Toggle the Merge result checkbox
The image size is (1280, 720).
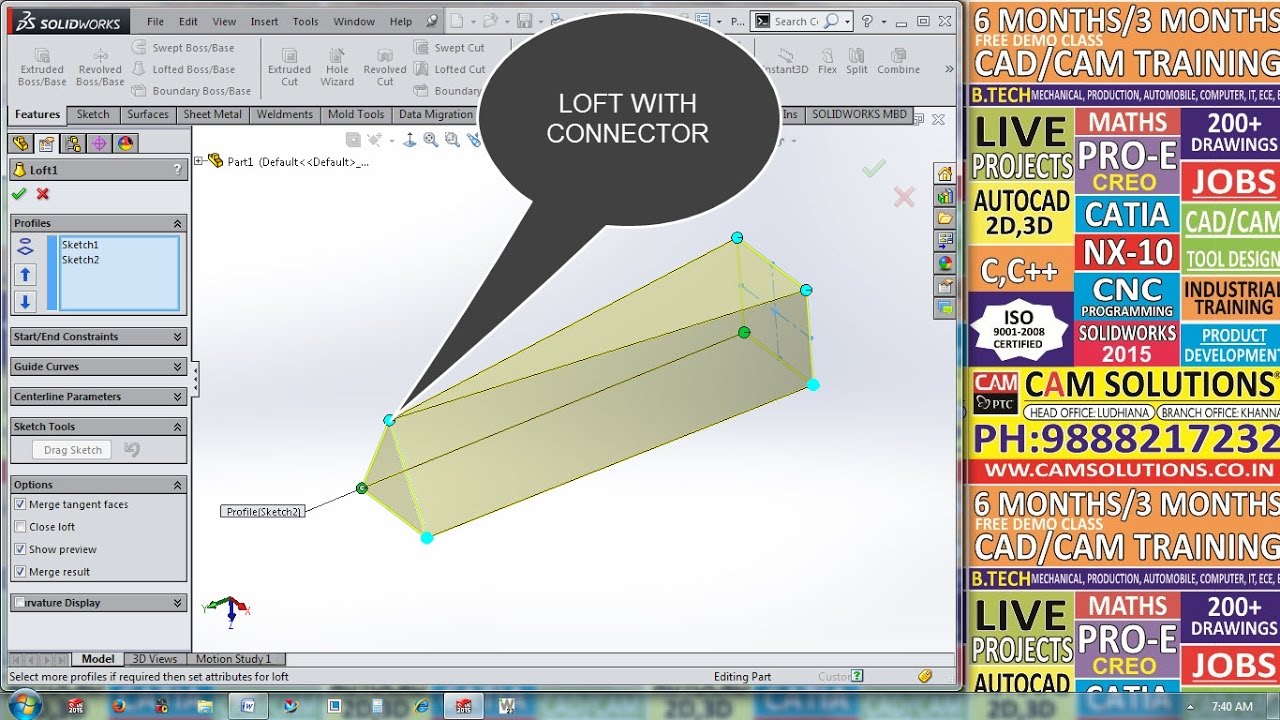point(20,572)
